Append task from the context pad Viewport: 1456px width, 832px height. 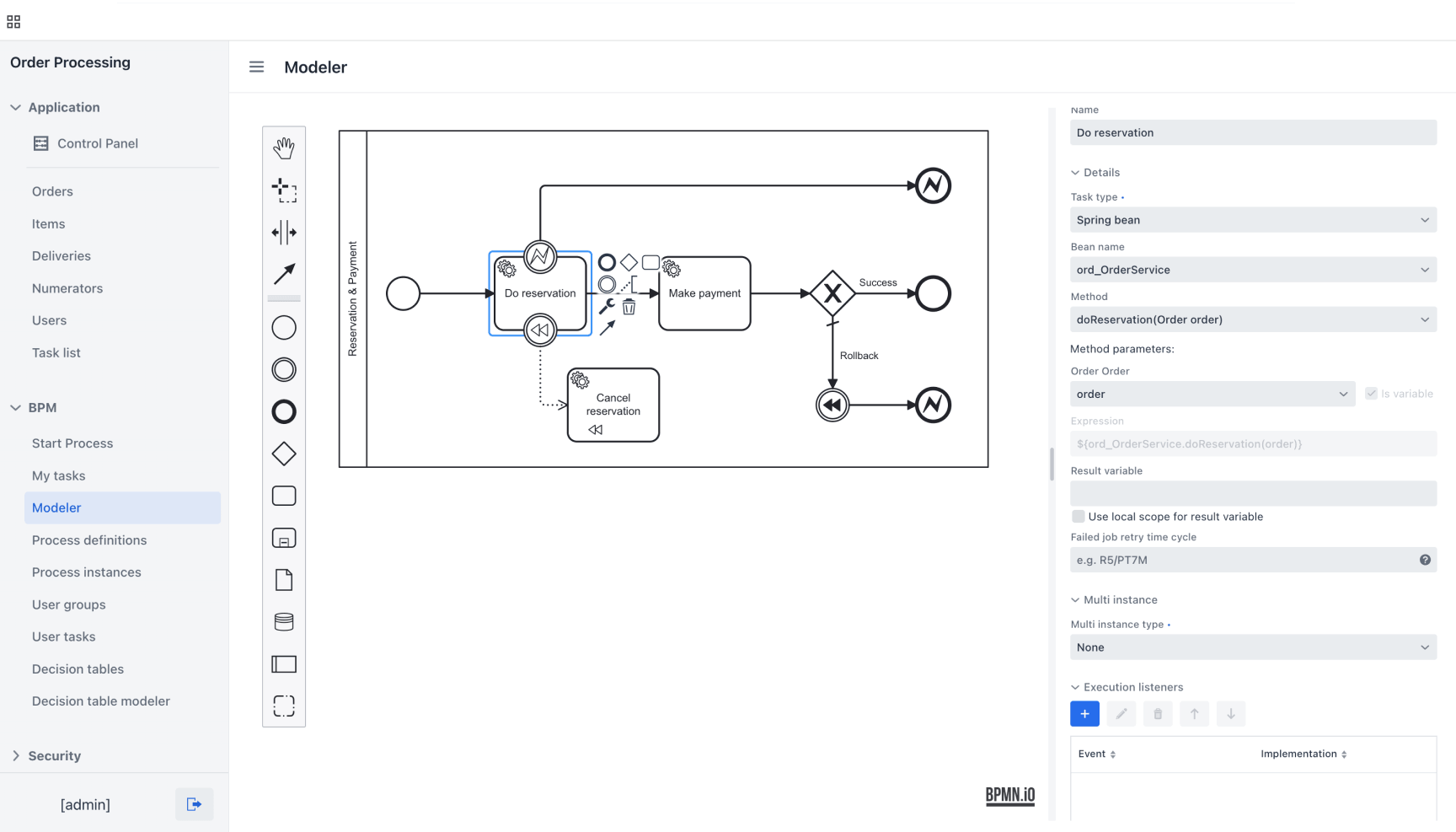(x=650, y=262)
